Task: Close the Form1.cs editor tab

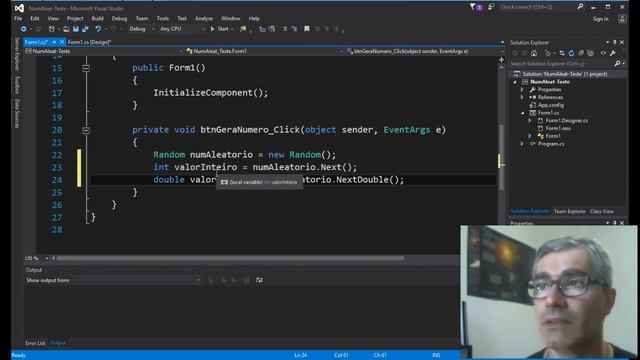Action: [x=62, y=42]
